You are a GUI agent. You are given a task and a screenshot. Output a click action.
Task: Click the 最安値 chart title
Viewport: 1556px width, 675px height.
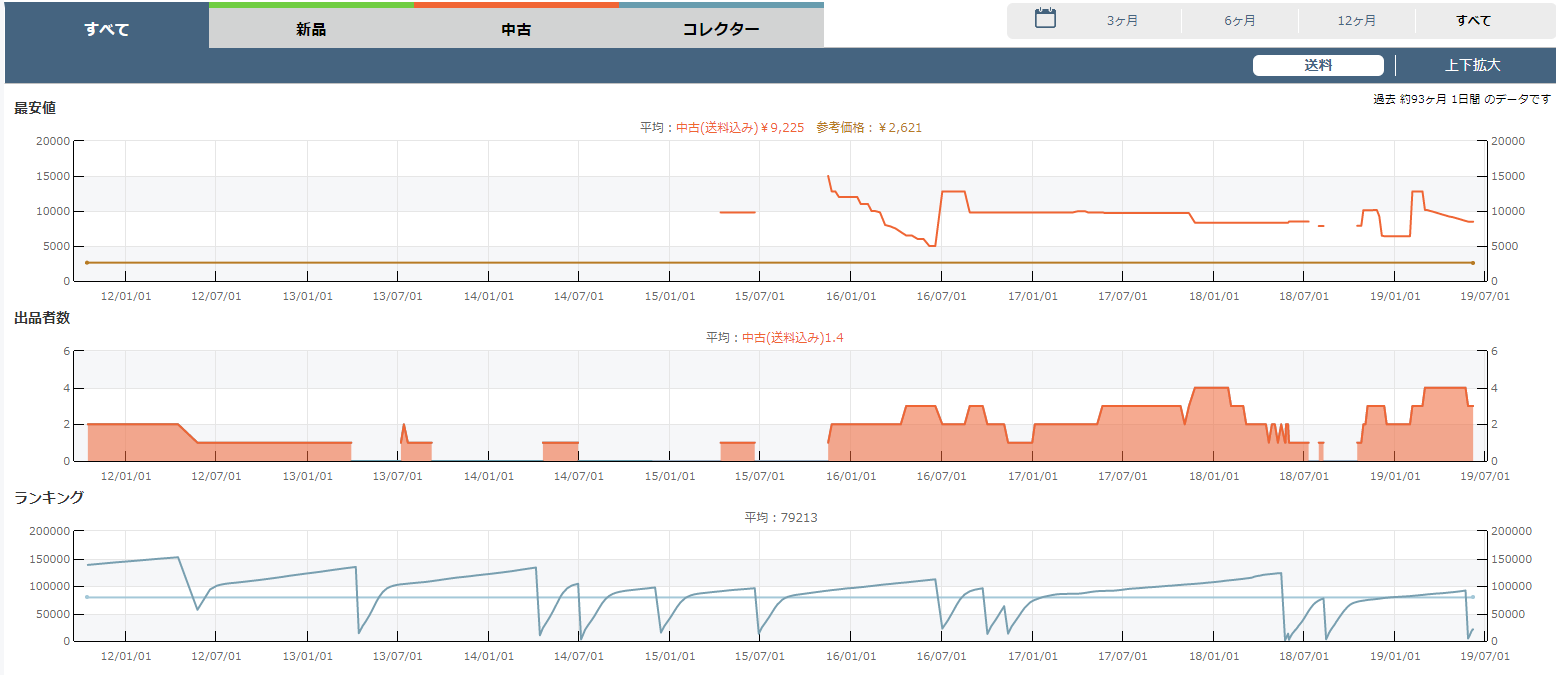[x=35, y=108]
